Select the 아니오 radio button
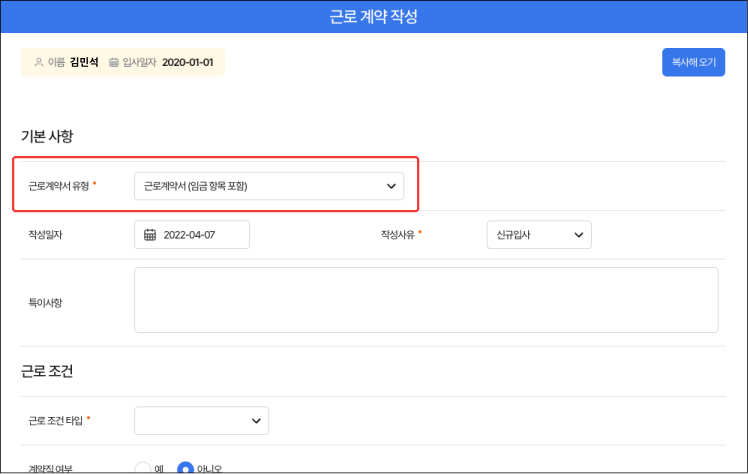 click(185, 468)
